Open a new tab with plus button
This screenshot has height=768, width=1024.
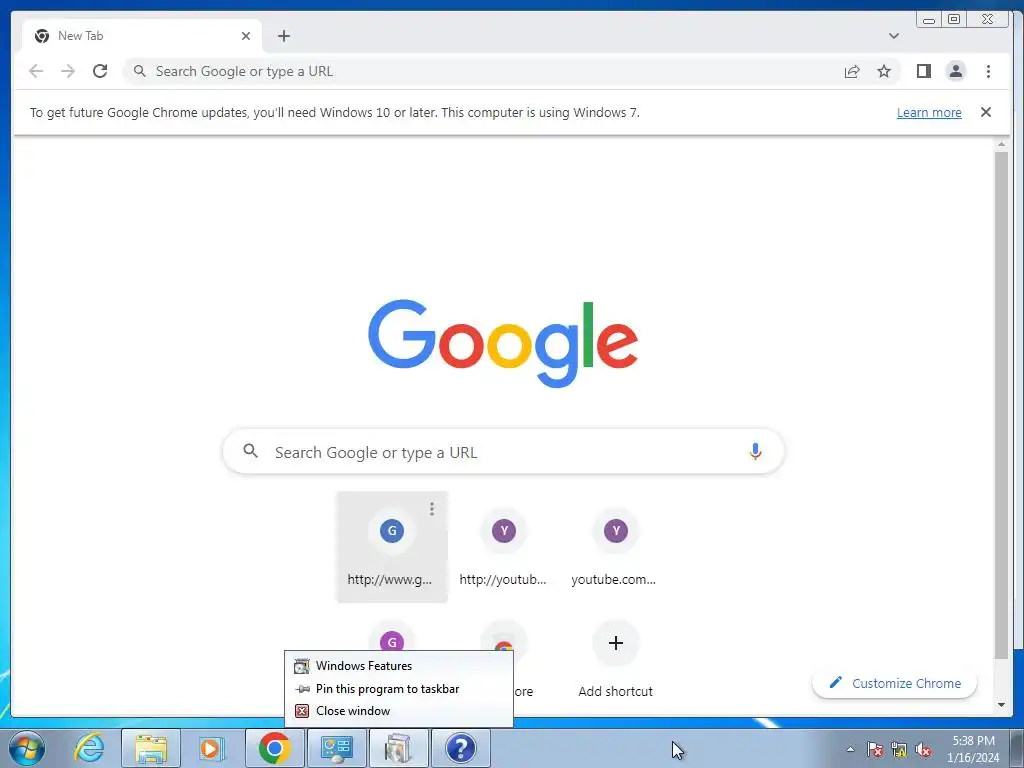click(x=283, y=36)
